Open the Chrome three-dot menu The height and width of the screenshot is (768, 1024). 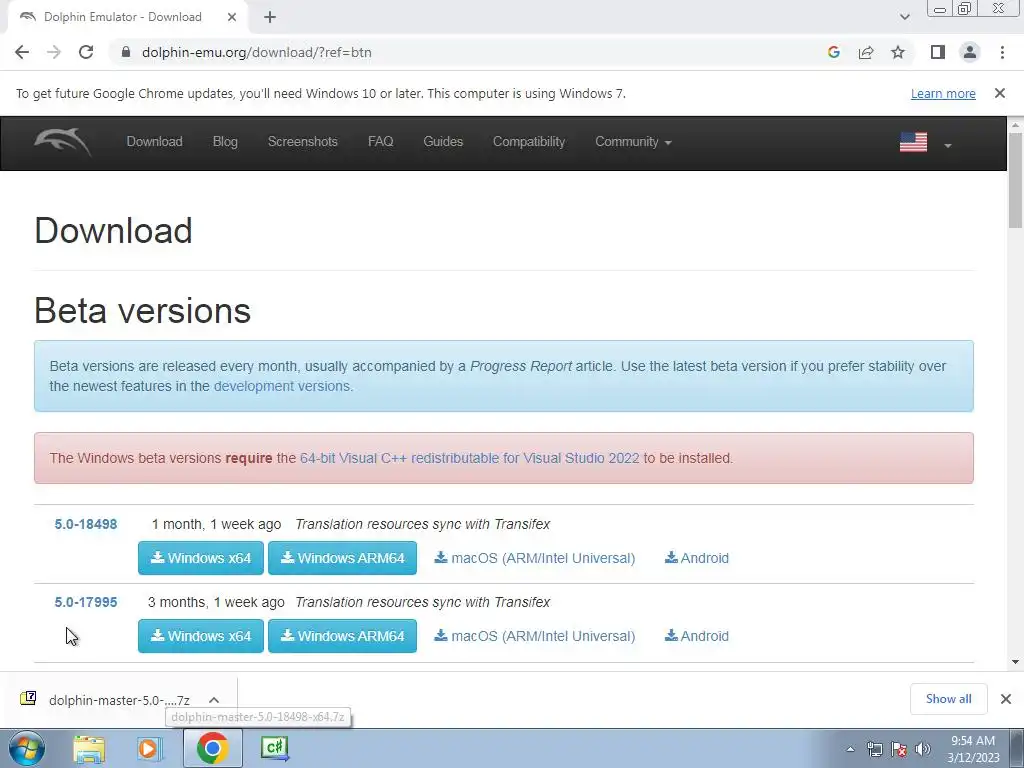pyautogui.click(x=1002, y=52)
